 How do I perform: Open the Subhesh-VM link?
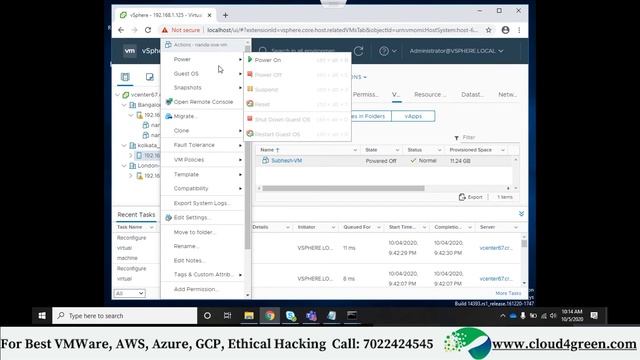[x=287, y=161]
